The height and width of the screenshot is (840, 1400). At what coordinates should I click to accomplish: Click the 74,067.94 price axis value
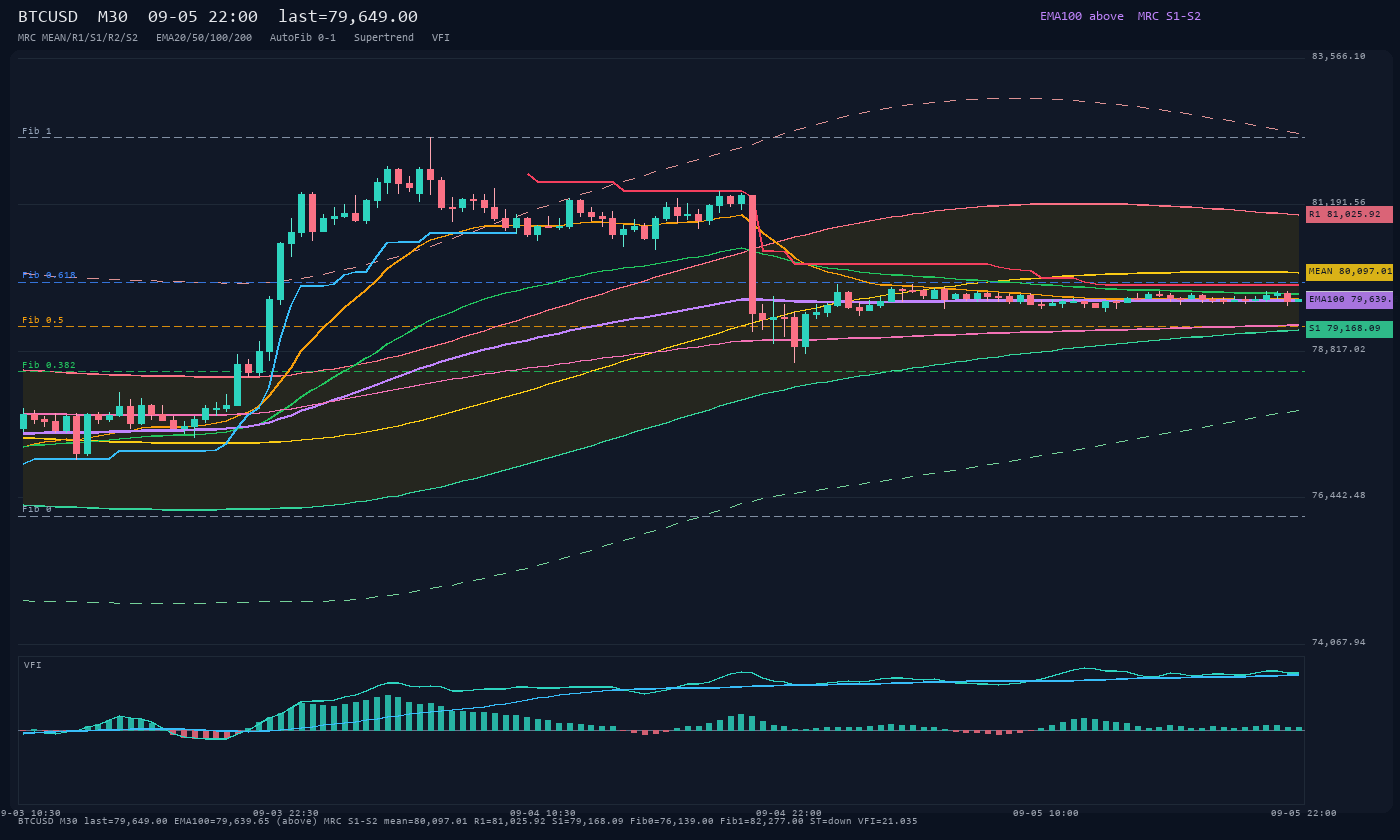click(1339, 642)
